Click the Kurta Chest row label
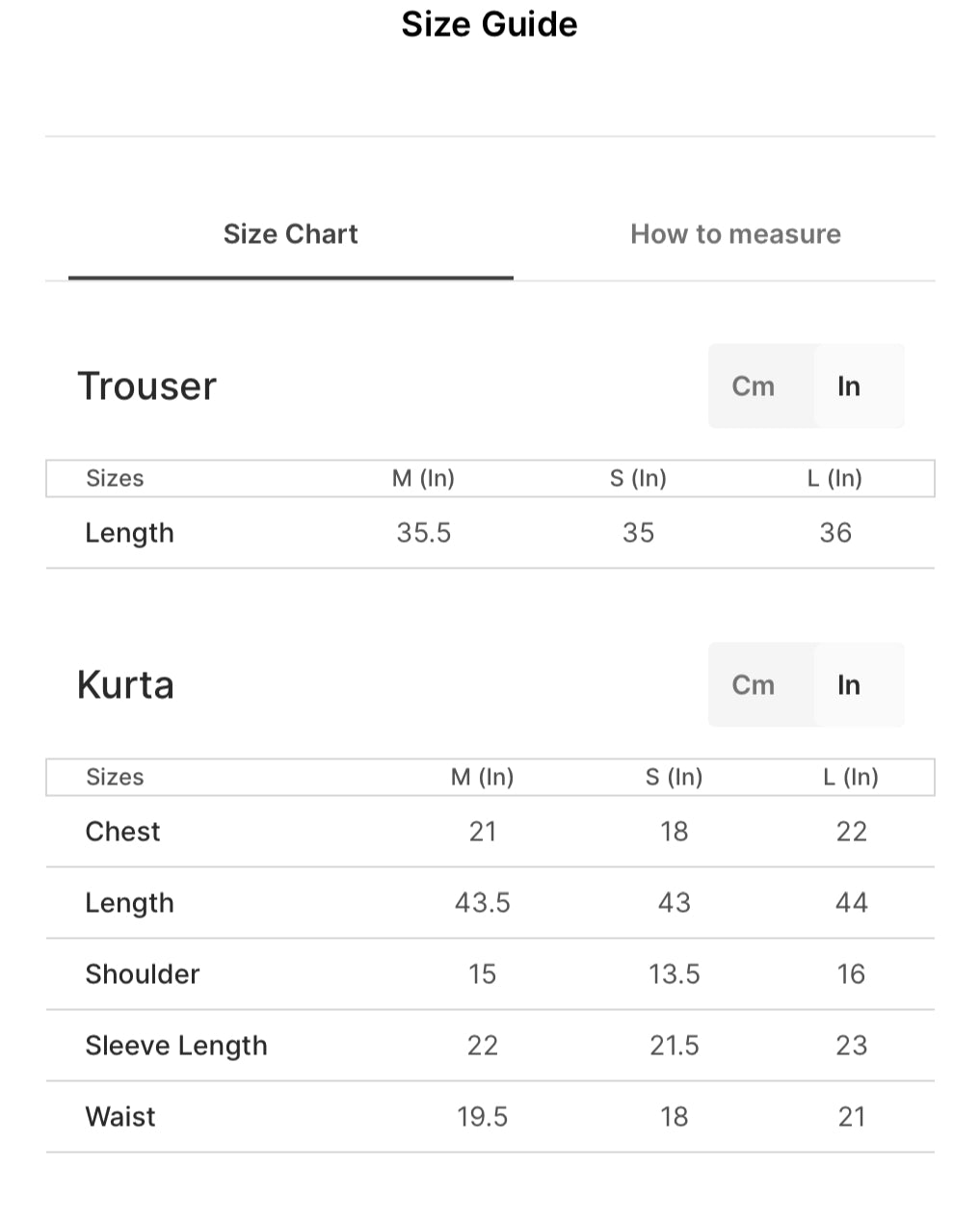980x1223 pixels. coord(122,832)
